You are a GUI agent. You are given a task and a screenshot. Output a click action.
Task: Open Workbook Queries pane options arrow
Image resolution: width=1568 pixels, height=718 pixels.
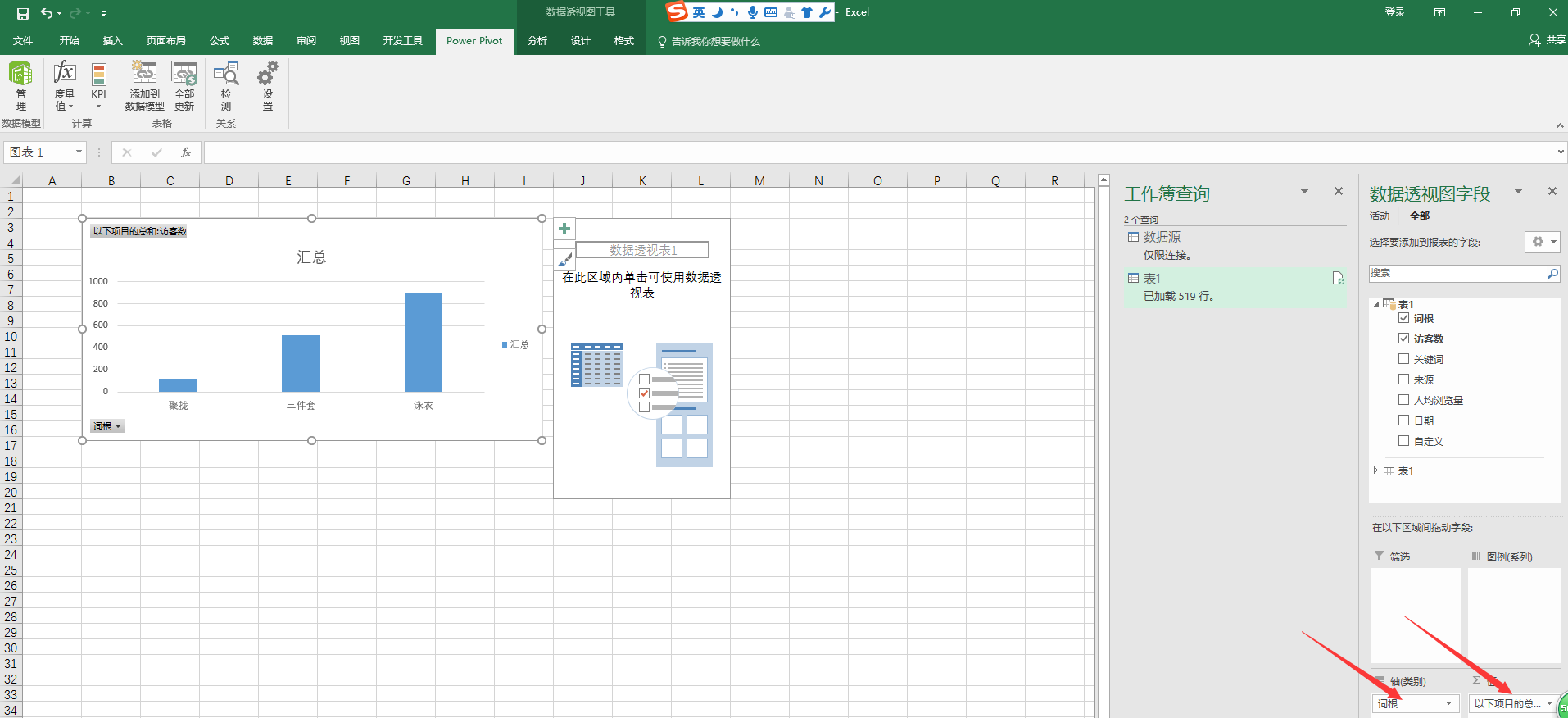[1305, 192]
